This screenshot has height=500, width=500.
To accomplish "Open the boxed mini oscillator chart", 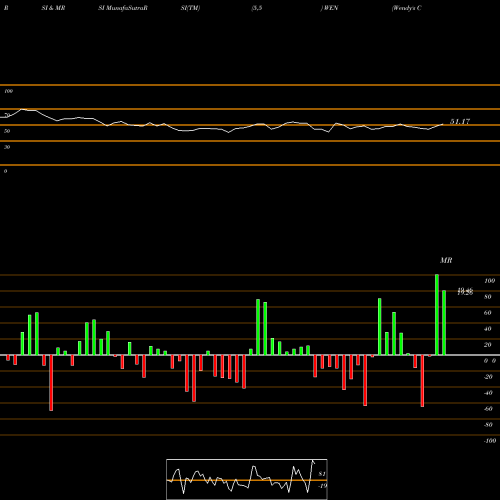I will click(x=247, y=479).
